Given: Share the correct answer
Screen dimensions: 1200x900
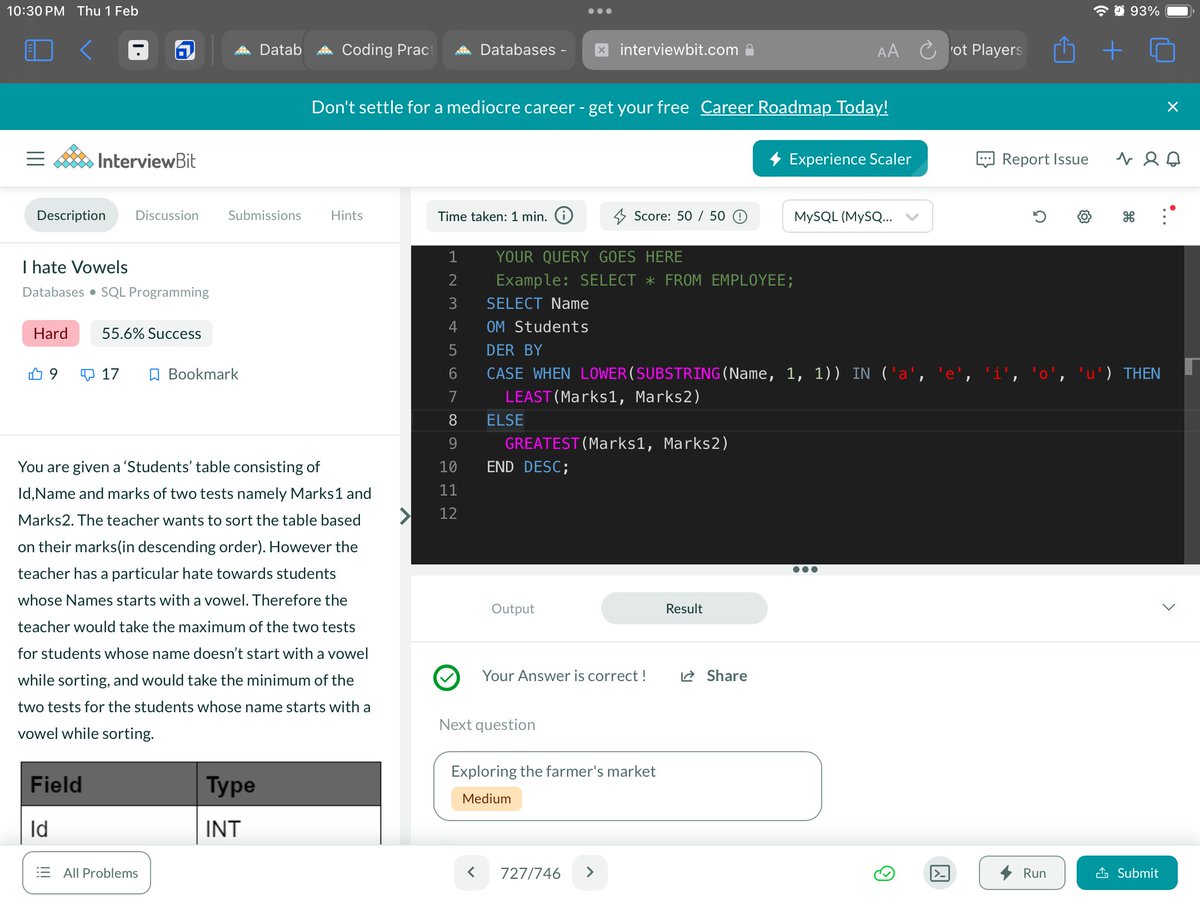Looking at the screenshot, I should [714, 676].
